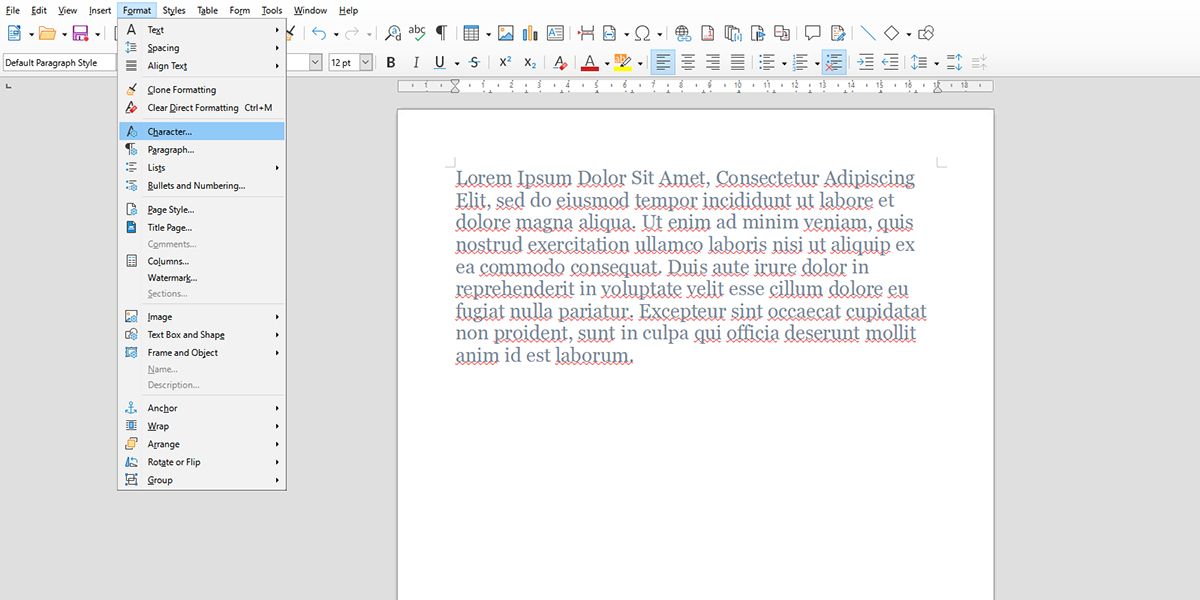Expand the Frame and Object submenu

click(183, 352)
